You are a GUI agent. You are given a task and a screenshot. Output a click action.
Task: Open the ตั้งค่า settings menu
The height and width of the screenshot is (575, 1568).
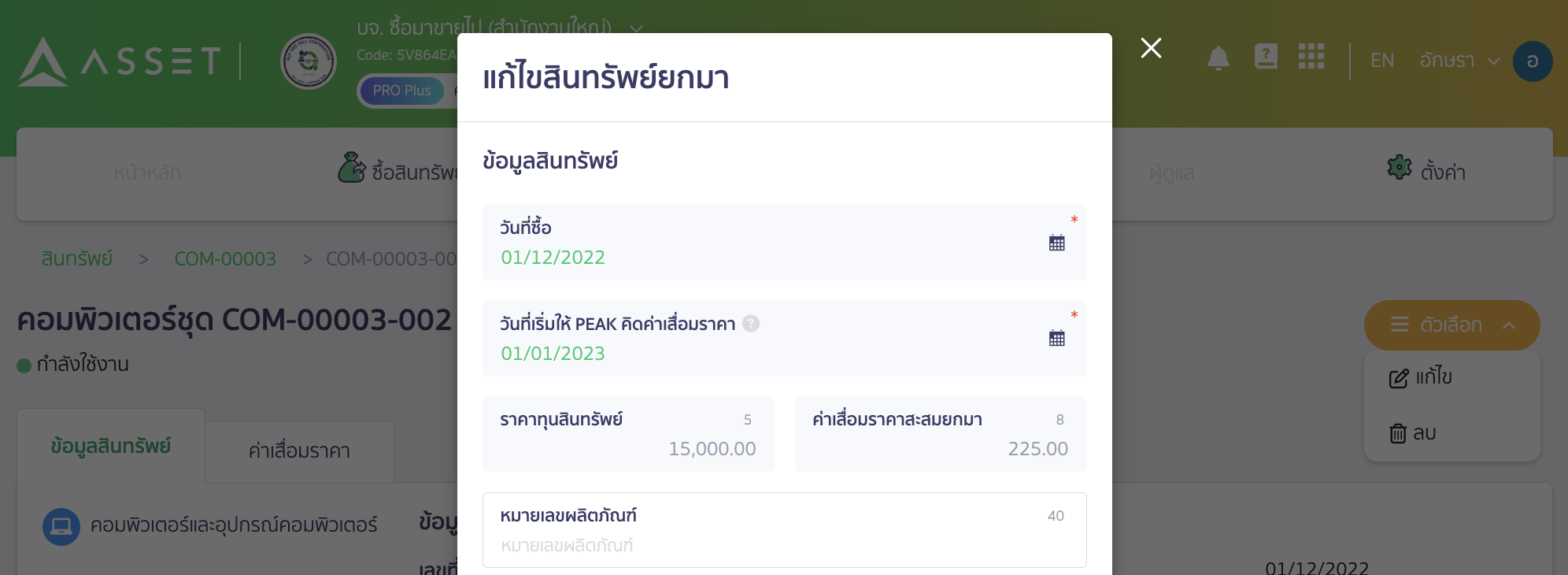pyautogui.click(x=1426, y=171)
